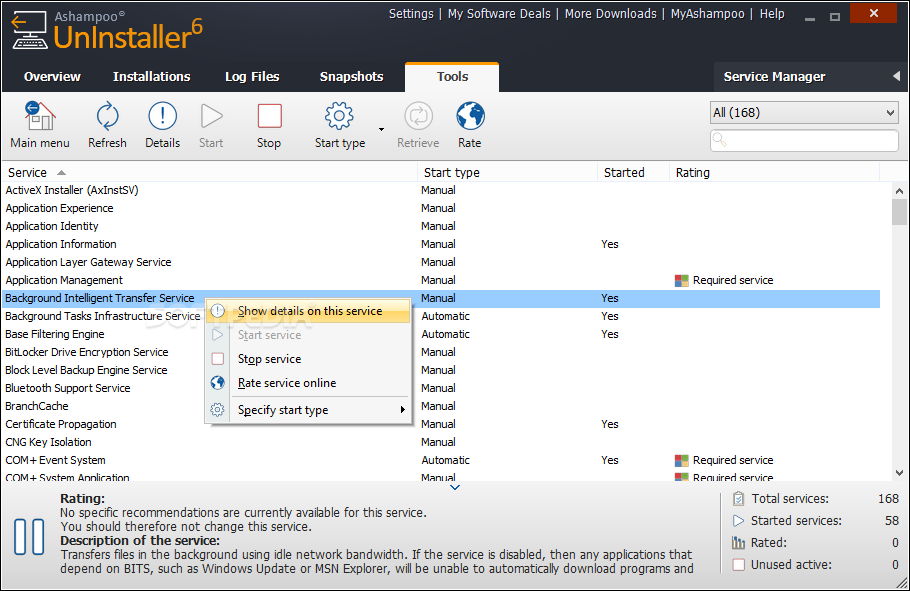
Task: Click the red square beside Stop service
Action: tap(218, 359)
